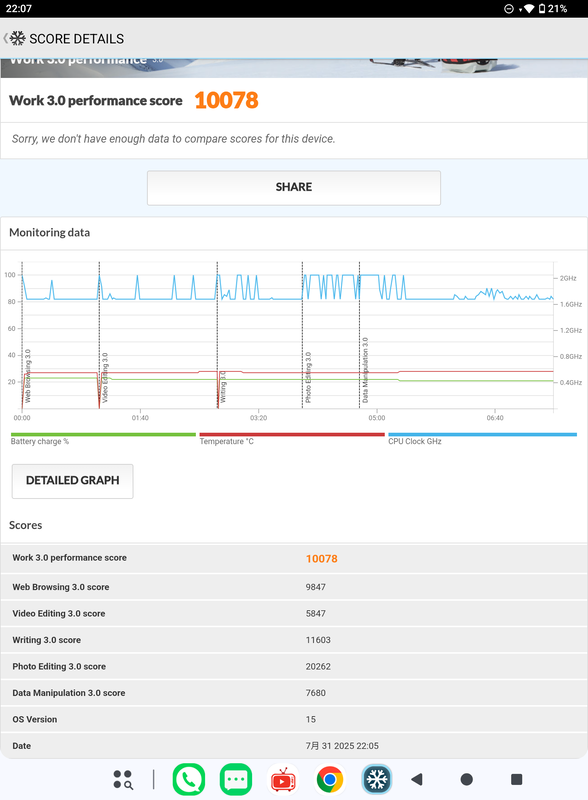Tap the 'Sorry, we don't have enough data' message

[x=174, y=139]
